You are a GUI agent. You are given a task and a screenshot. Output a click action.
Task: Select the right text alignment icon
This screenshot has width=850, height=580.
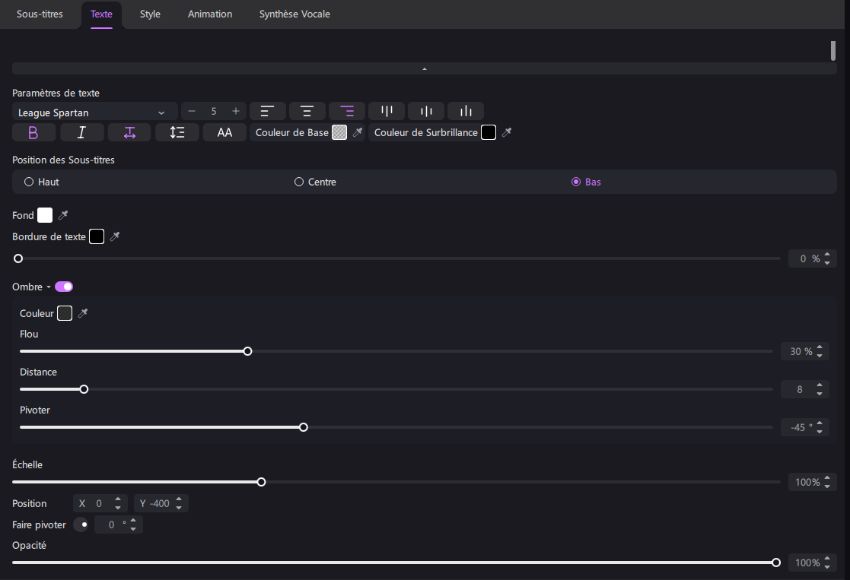point(347,111)
